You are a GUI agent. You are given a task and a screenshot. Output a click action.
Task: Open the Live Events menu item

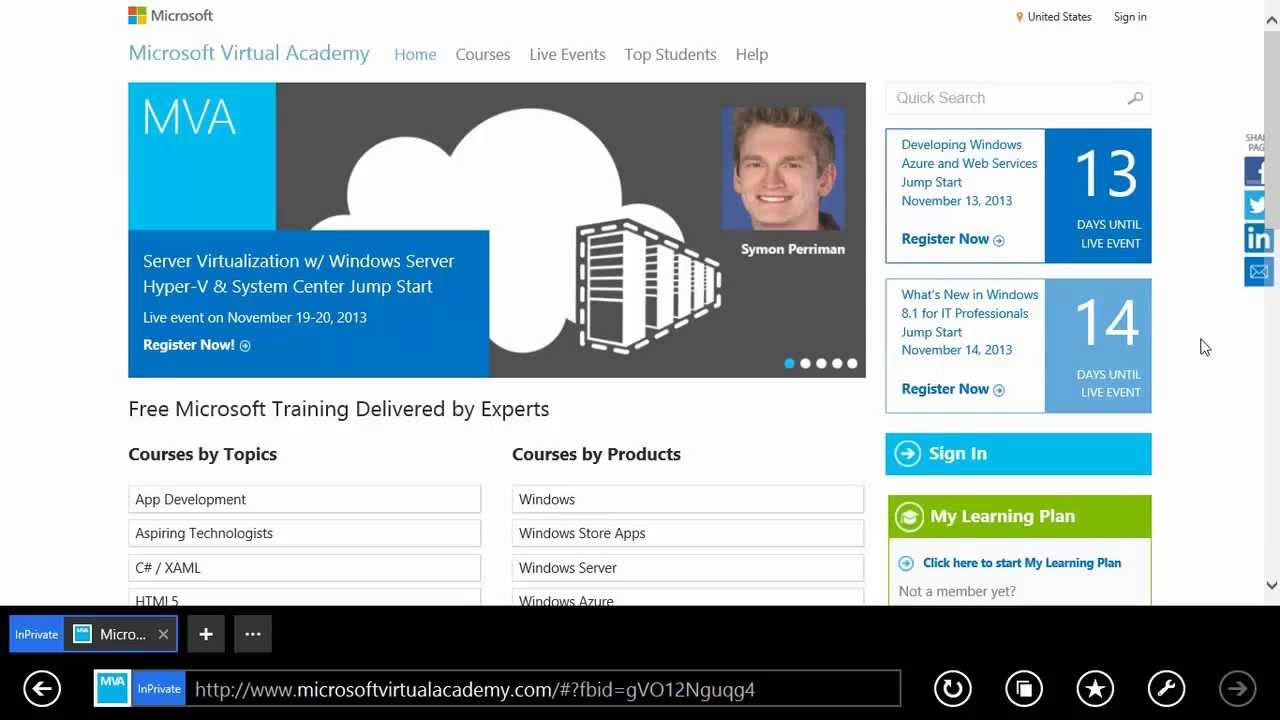click(x=567, y=55)
